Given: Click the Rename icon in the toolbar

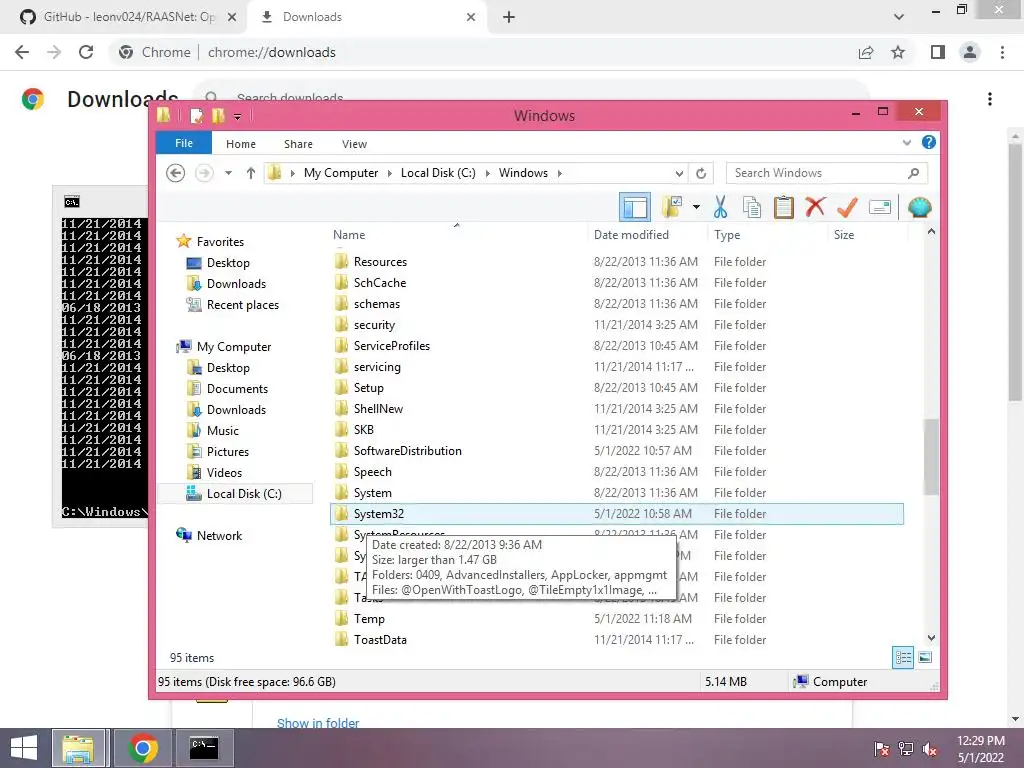Looking at the screenshot, I should (x=880, y=207).
